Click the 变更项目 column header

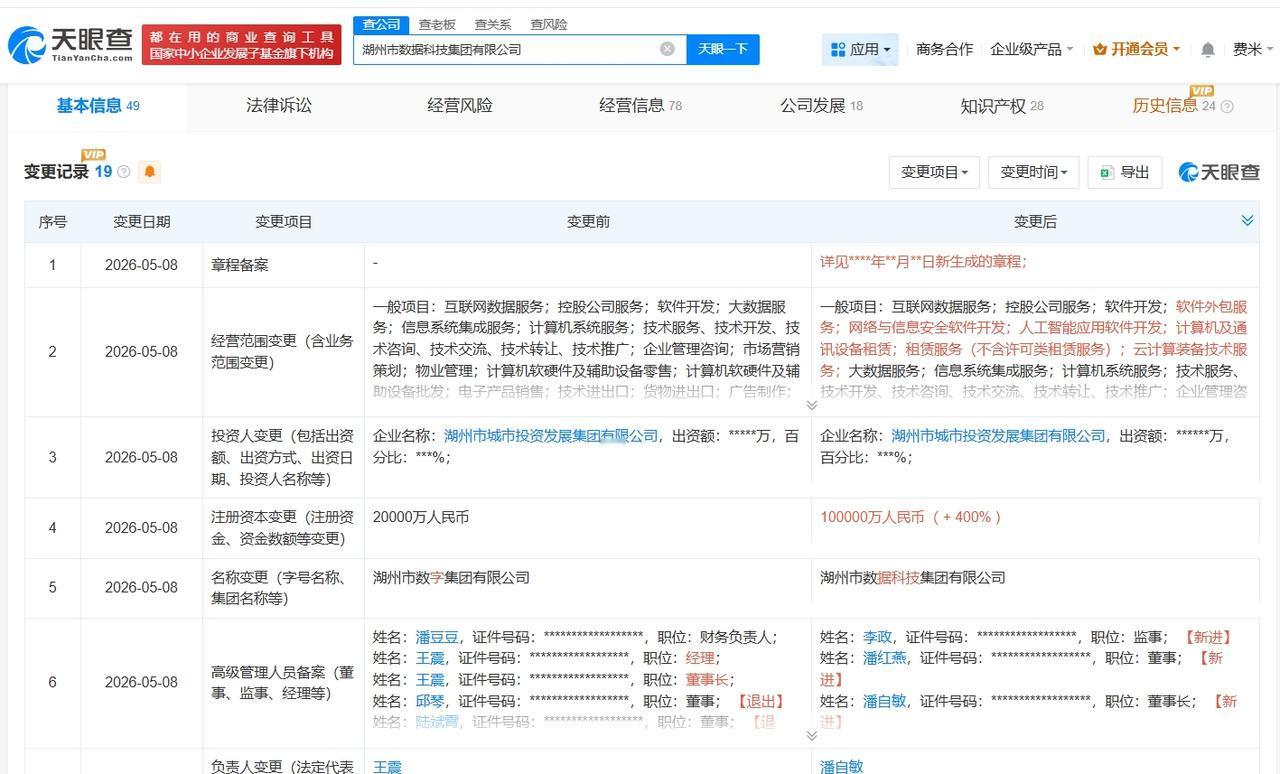(x=283, y=222)
